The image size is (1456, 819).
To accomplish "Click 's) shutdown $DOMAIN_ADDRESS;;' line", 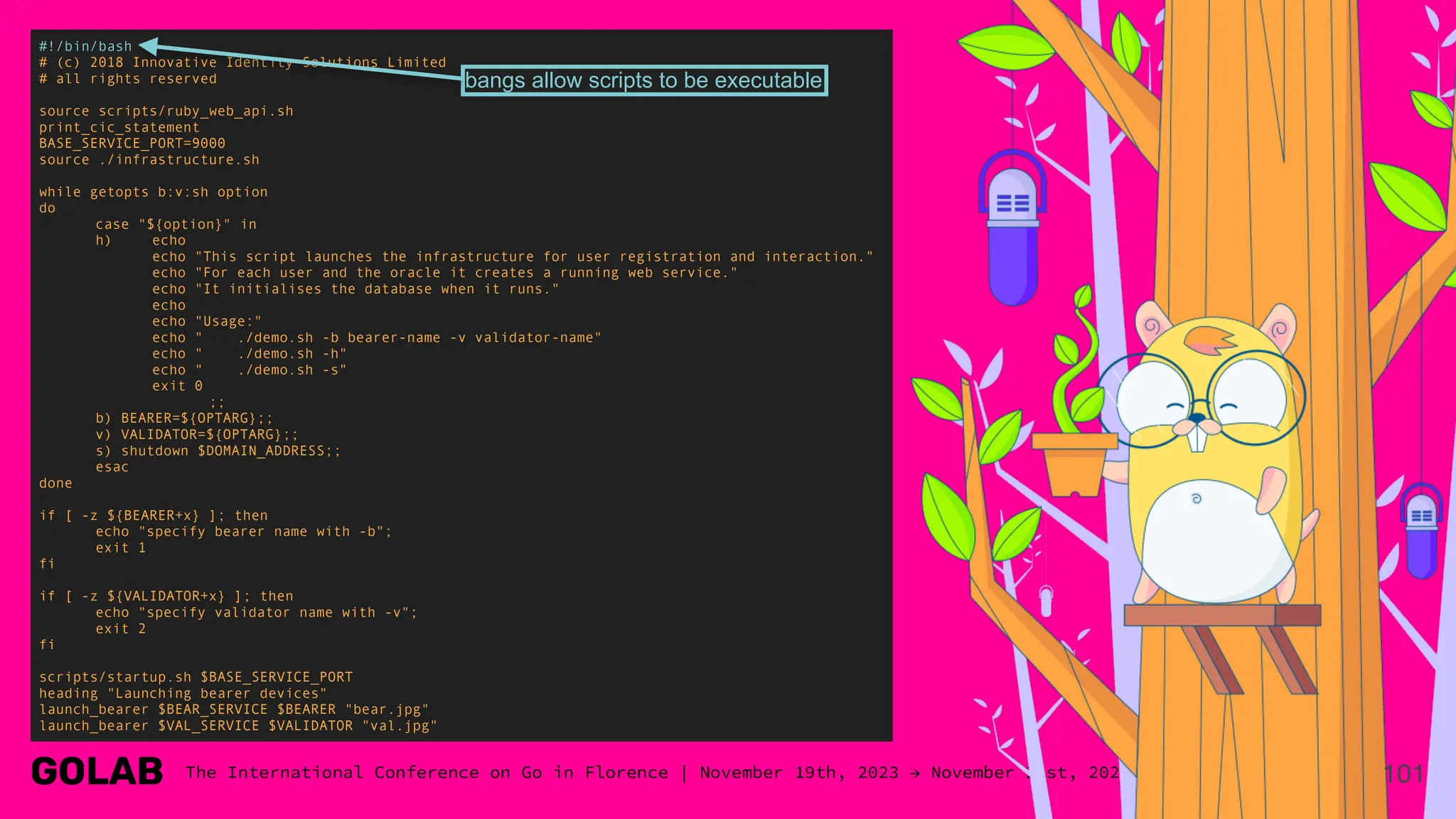I will [x=218, y=451].
